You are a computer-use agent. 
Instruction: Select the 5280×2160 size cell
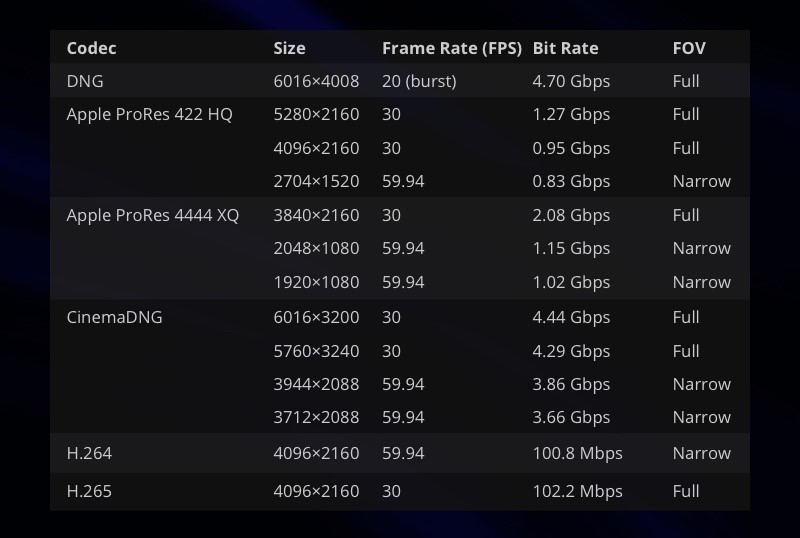(x=316, y=114)
